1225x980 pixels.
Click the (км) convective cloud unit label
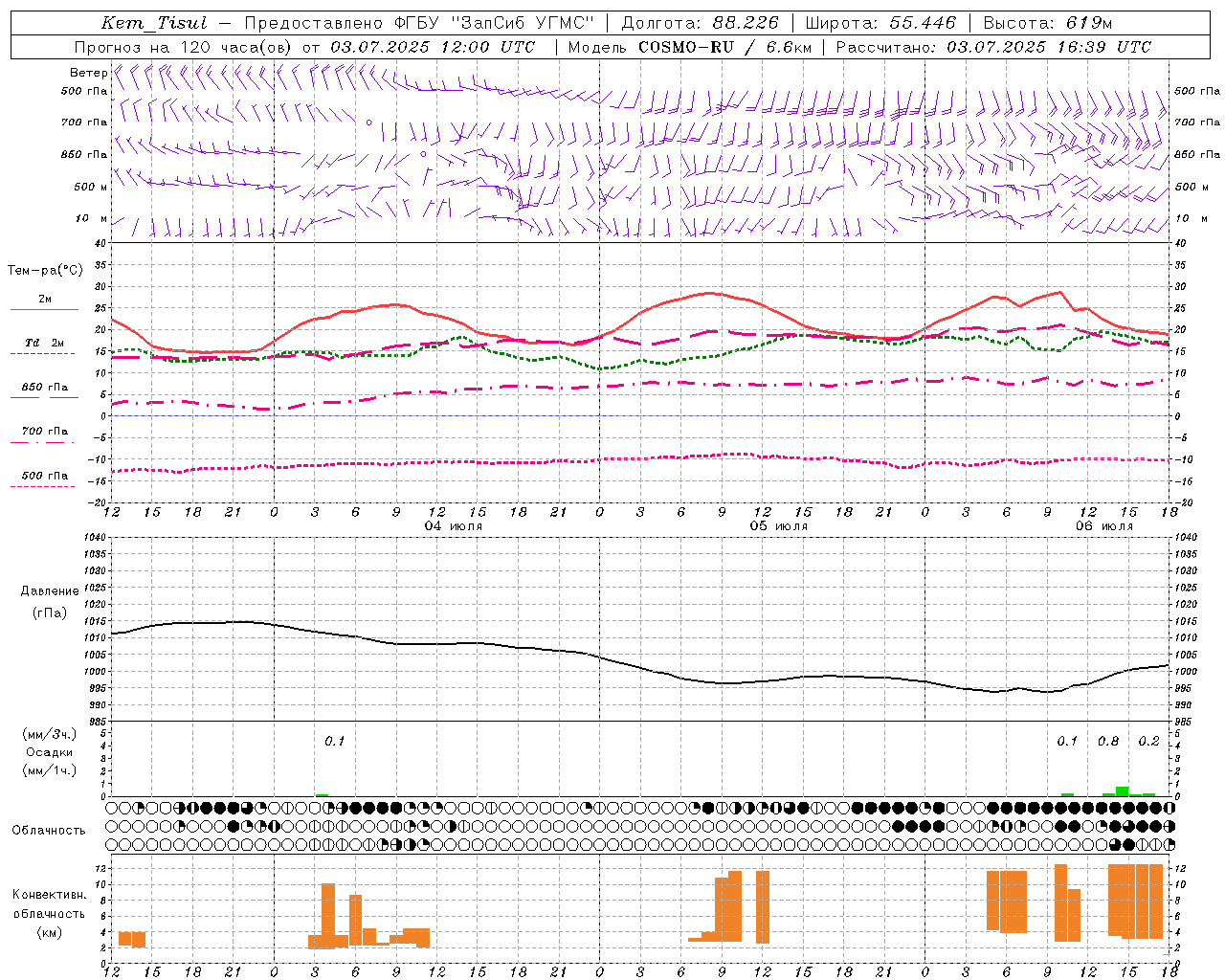49,931
